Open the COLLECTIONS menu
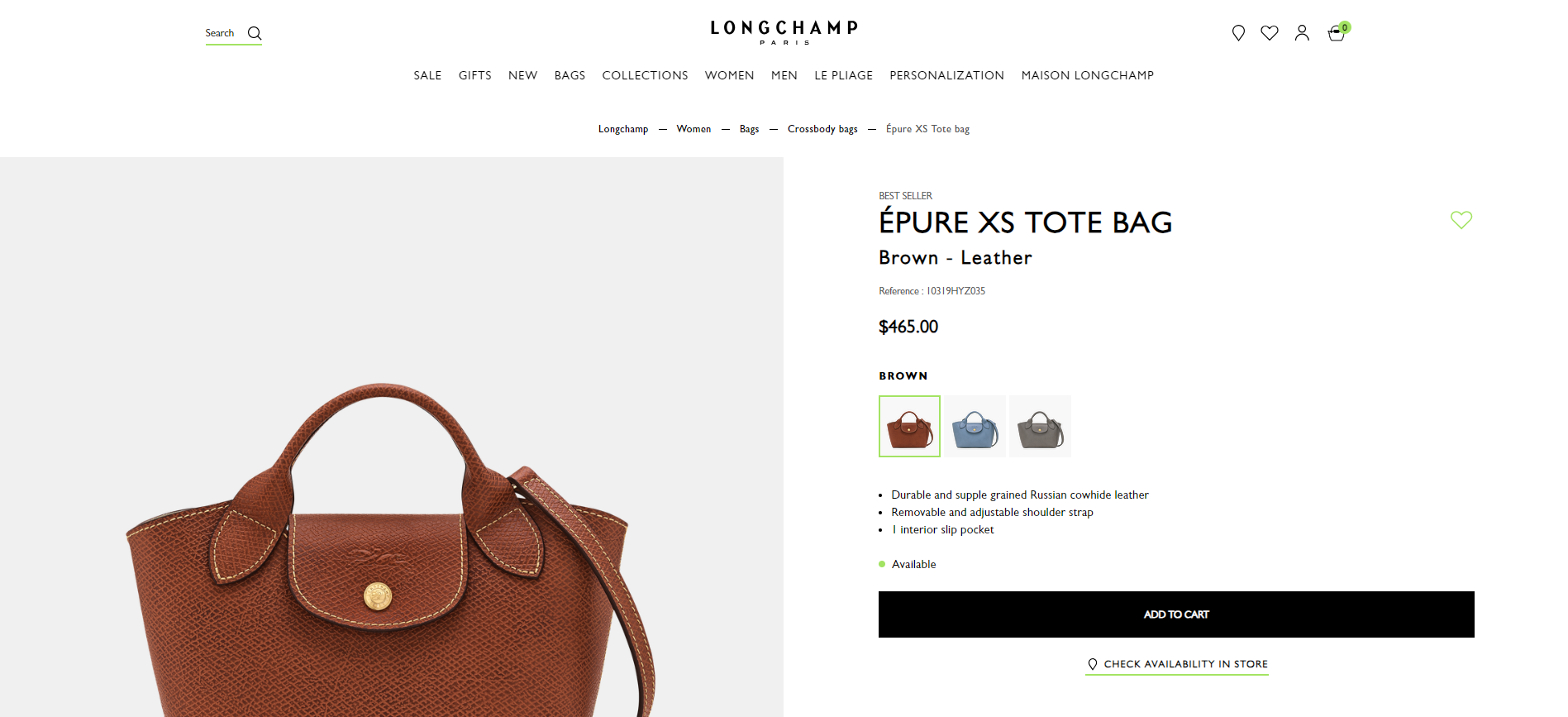This screenshot has width=1568, height=717. coord(645,75)
